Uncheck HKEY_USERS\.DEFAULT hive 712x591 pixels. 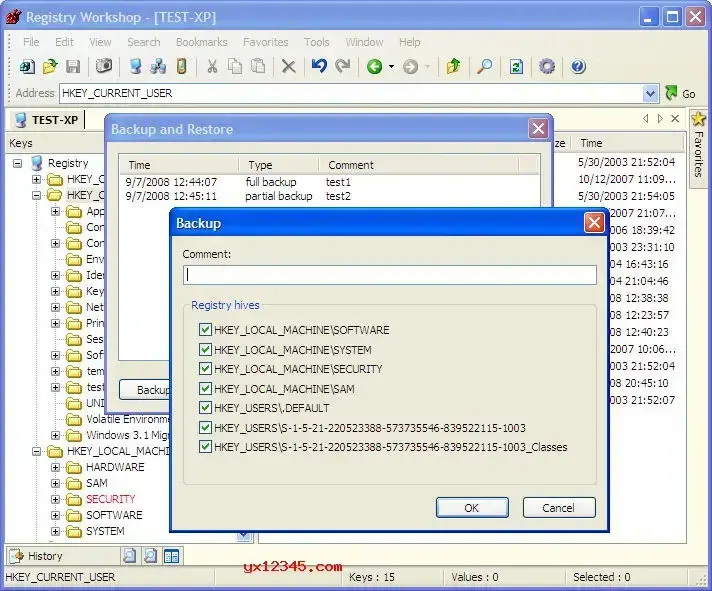[205, 408]
